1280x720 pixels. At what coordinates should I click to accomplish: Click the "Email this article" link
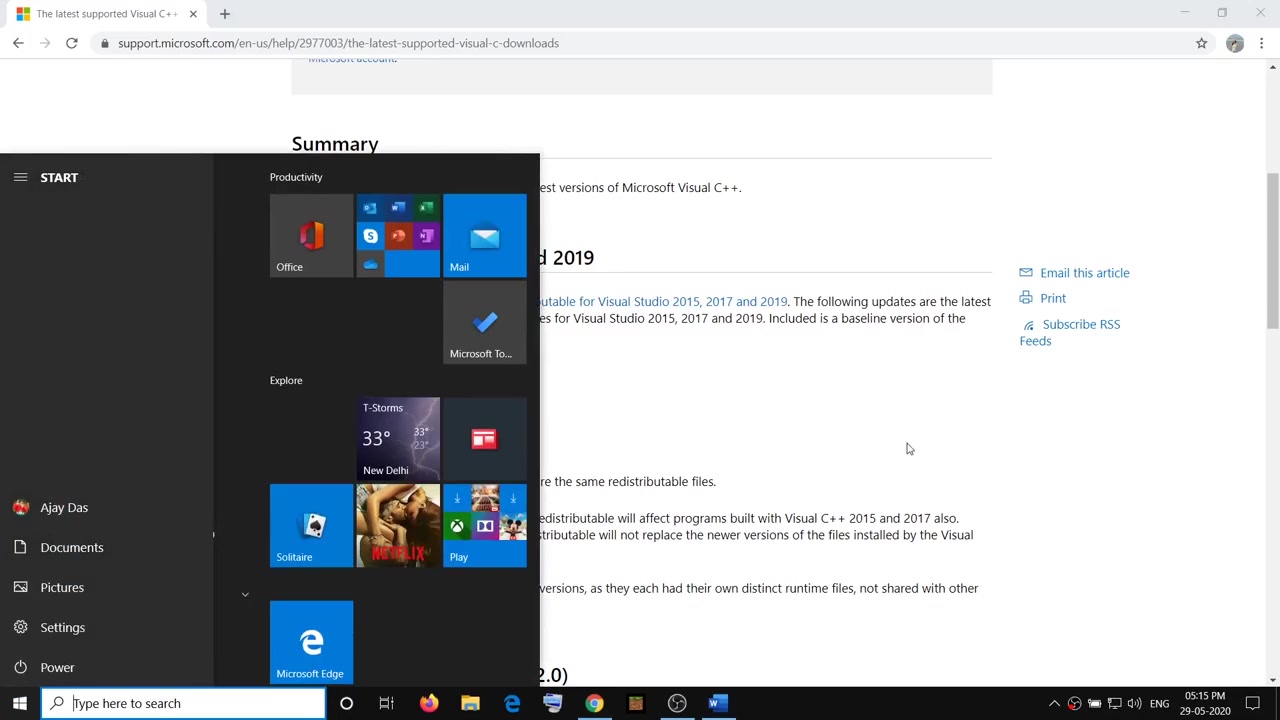tap(1085, 272)
